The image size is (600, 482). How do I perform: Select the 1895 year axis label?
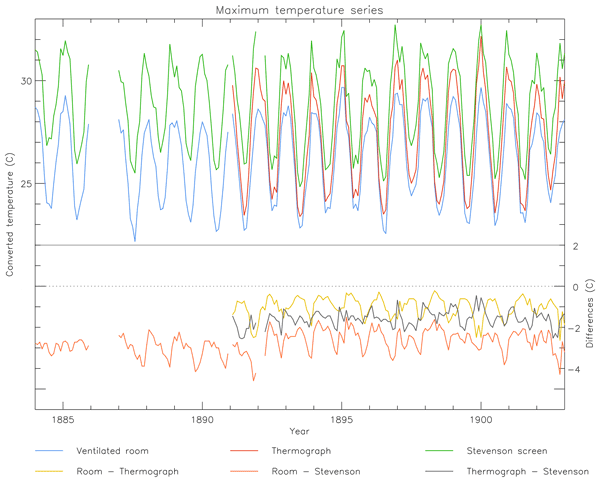click(x=342, y=419)
